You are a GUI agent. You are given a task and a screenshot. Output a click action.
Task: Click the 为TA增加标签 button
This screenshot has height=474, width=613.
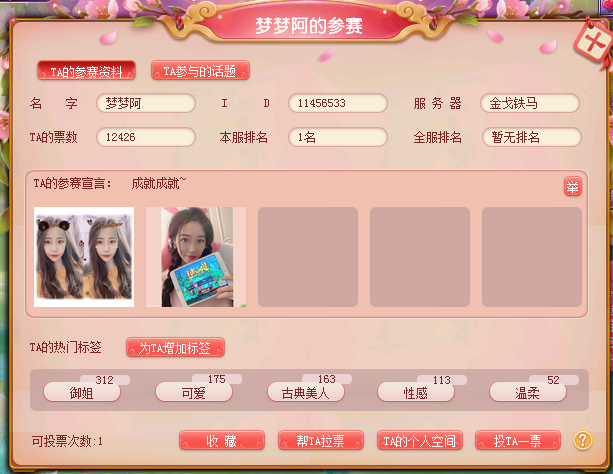175,347
